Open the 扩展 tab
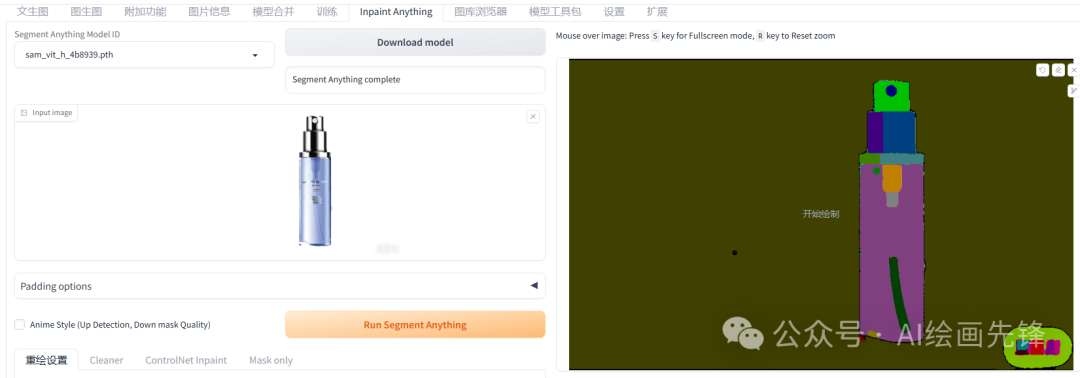The height and width of the screenshot is (378, 1080). (657, 12)
